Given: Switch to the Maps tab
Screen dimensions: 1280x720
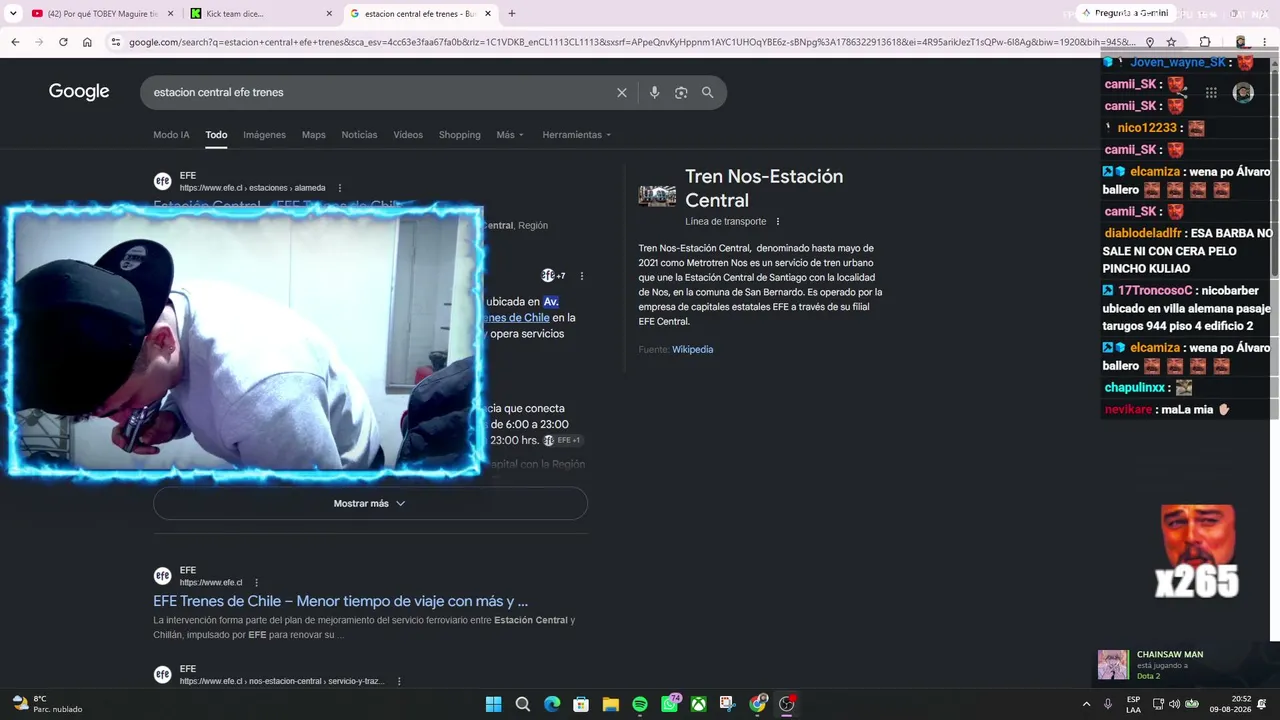Looking at the screenshot, I should click(314, 135).
